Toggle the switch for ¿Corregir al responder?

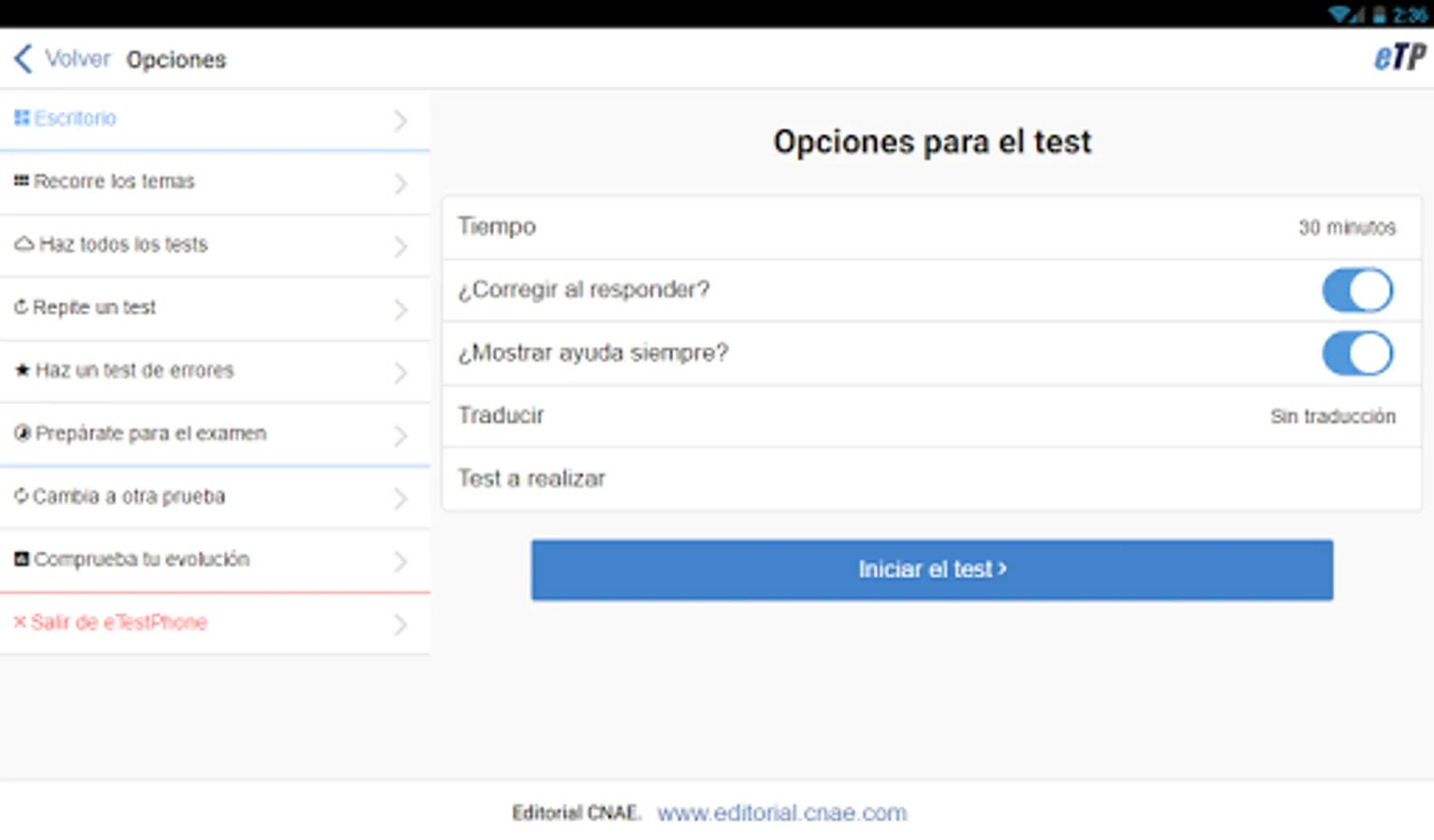[x=1357, y=290]
